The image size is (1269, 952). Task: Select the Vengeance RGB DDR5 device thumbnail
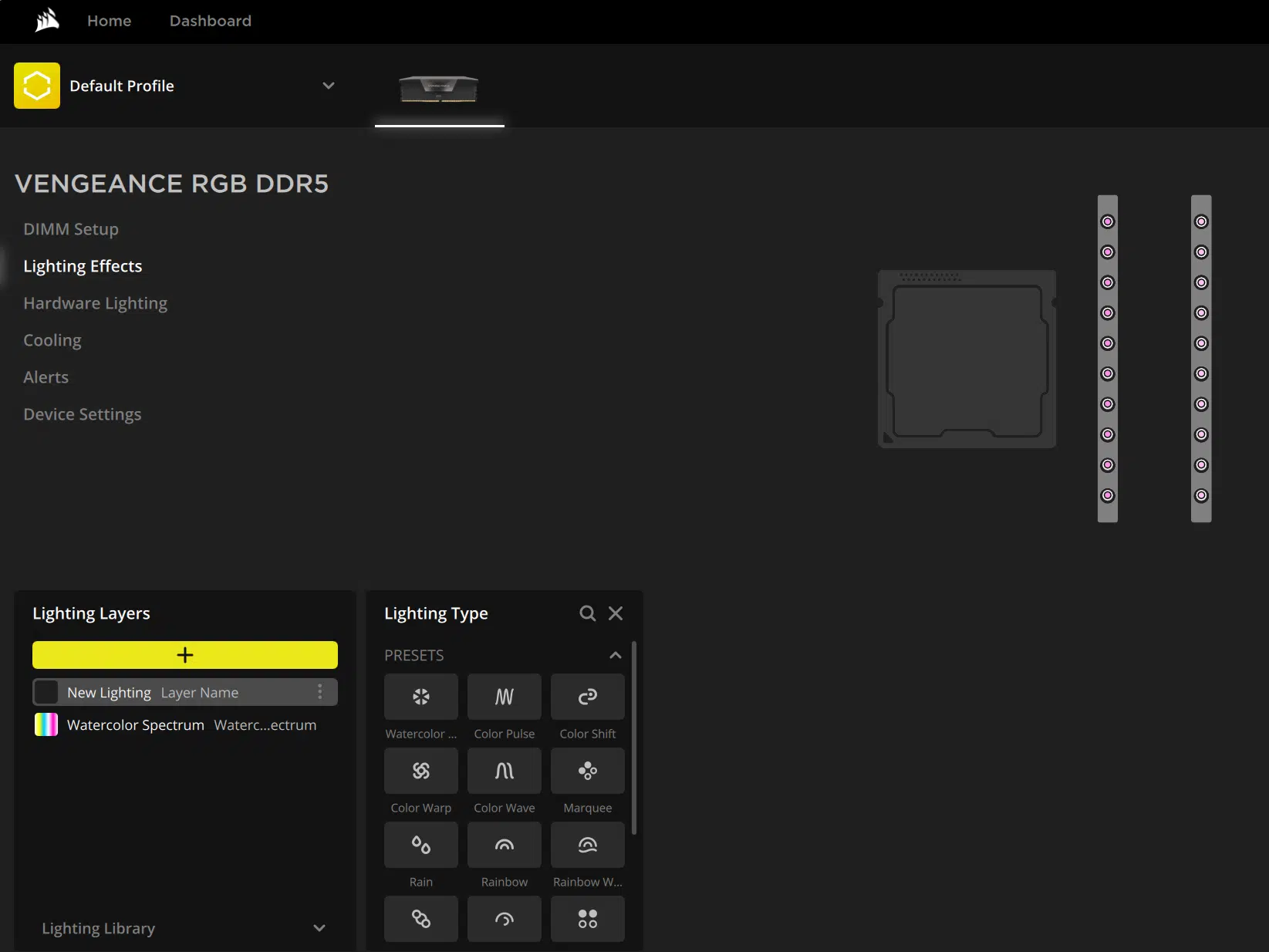click(x=439, y=89)
